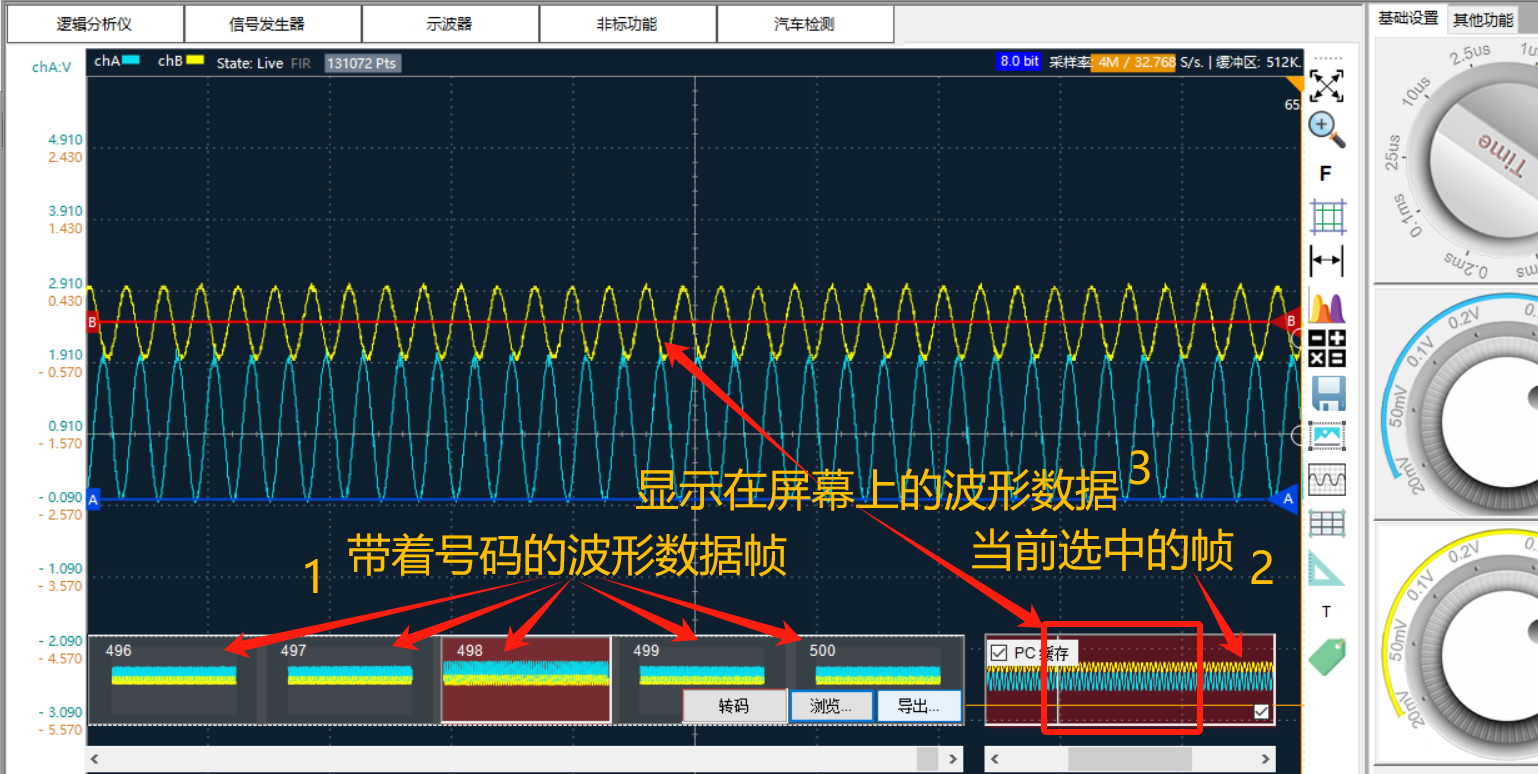Click the red B marker on the right edge
The image size is (1538, 774).
click(1288, 322)
